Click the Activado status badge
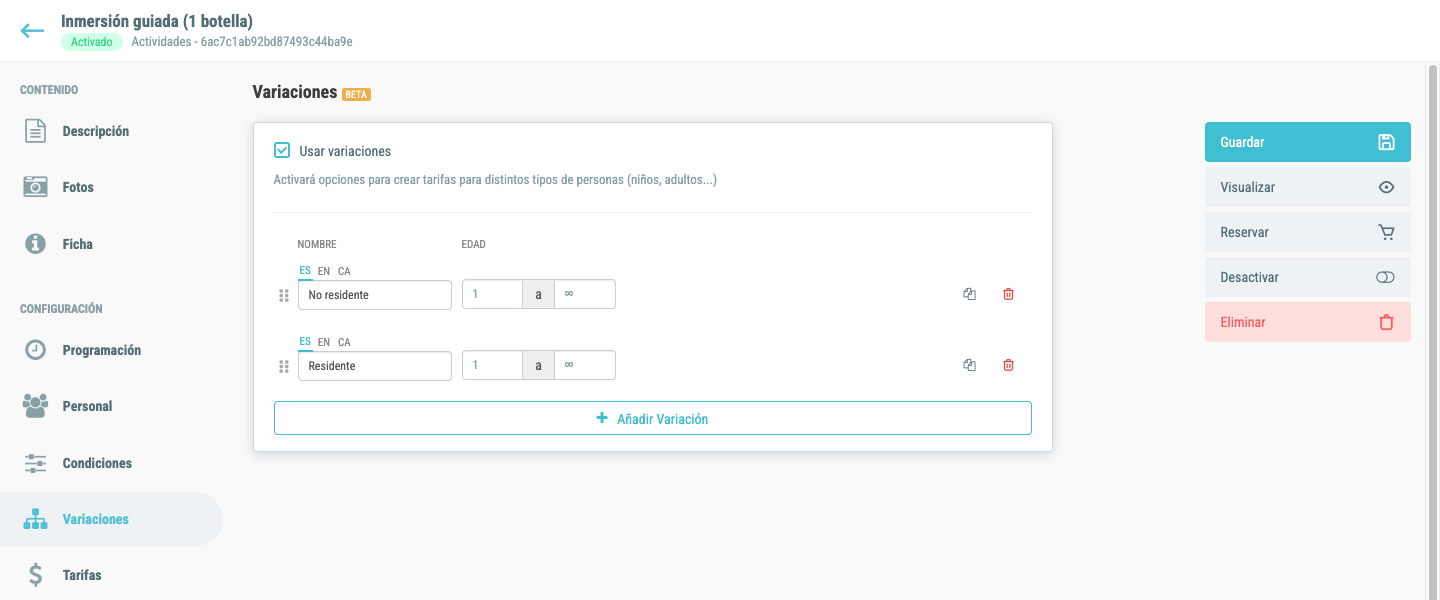The width and height of the screenshot is (1440, 600). coord(92,42)
